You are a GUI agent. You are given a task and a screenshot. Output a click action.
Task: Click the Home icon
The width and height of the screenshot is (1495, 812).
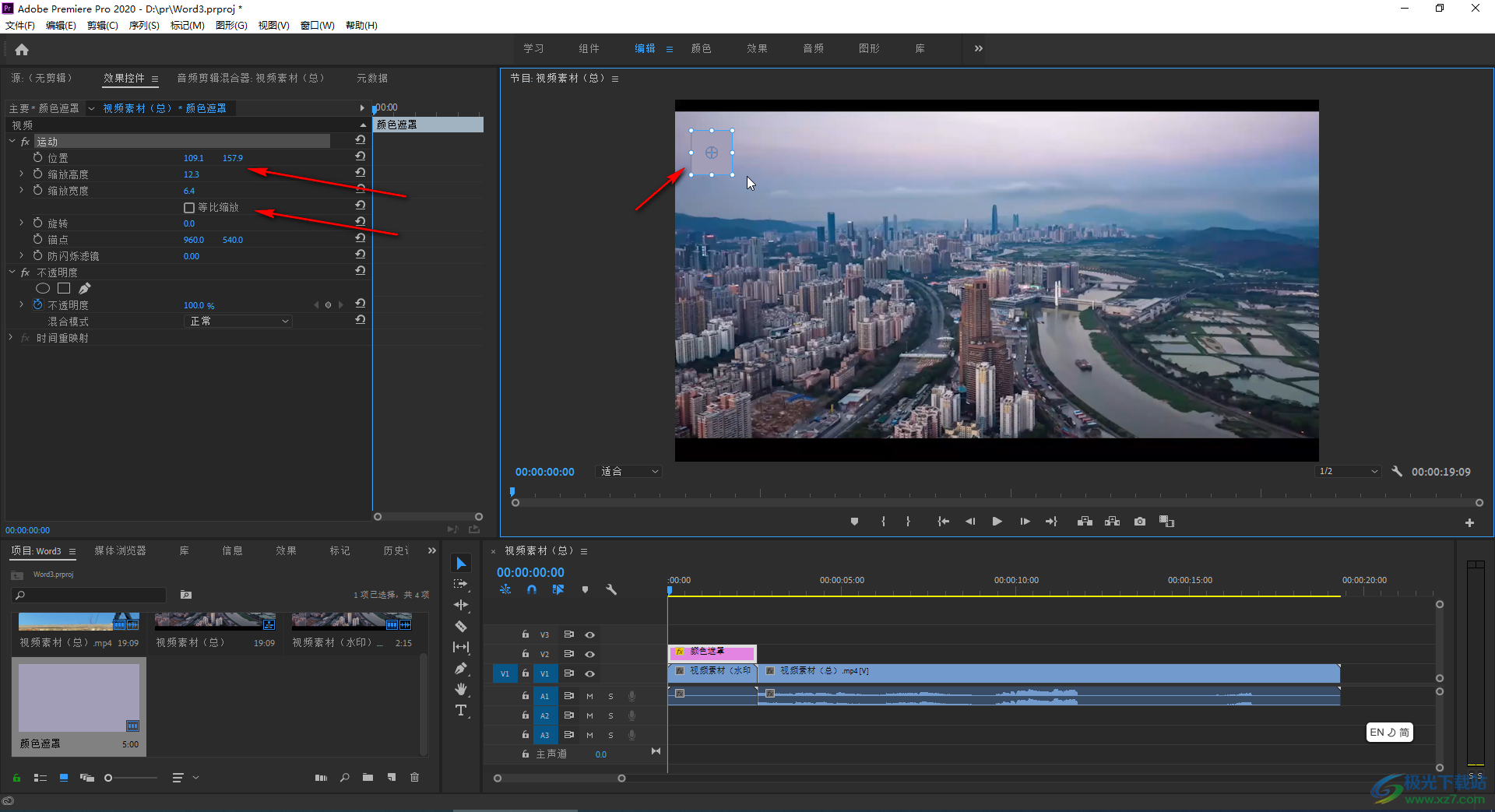tap(22, 50)
